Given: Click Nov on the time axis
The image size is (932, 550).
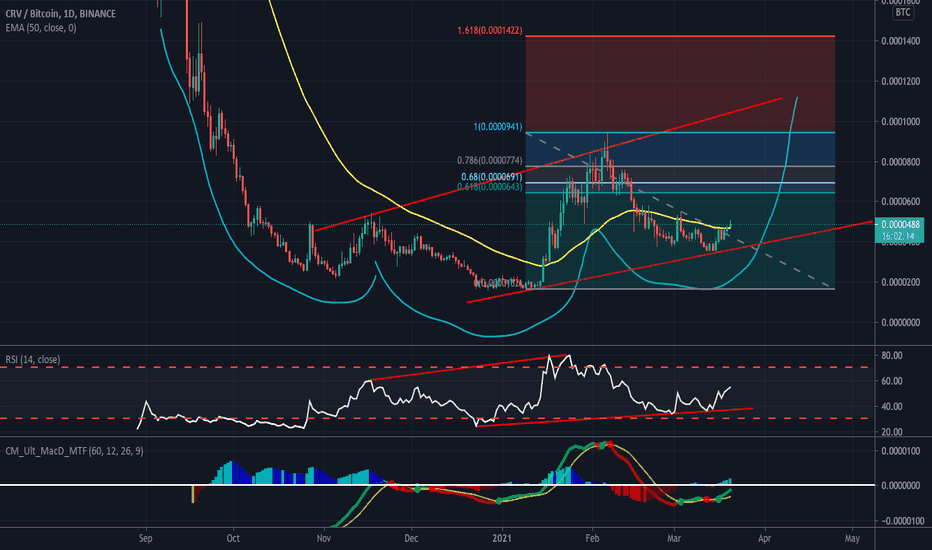Looking at the screenshot, I should [x=323, y=538].
